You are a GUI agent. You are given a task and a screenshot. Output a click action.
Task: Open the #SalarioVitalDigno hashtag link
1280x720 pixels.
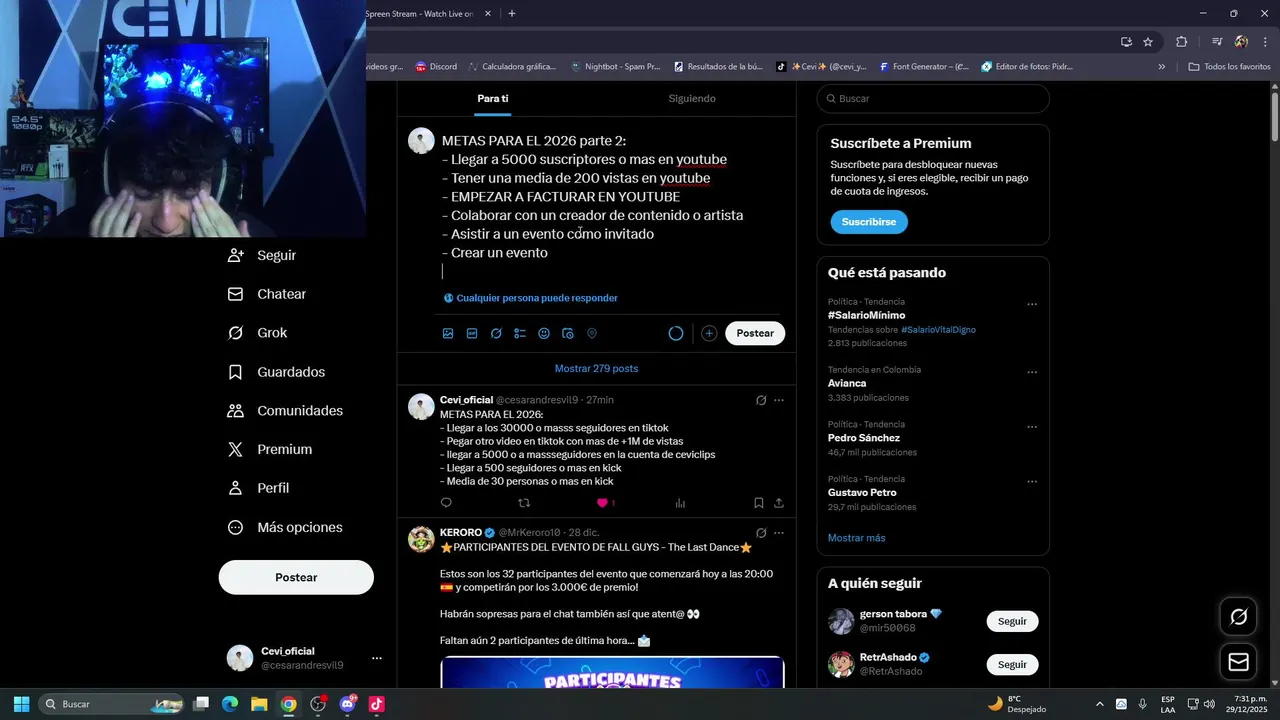[938, 329]
